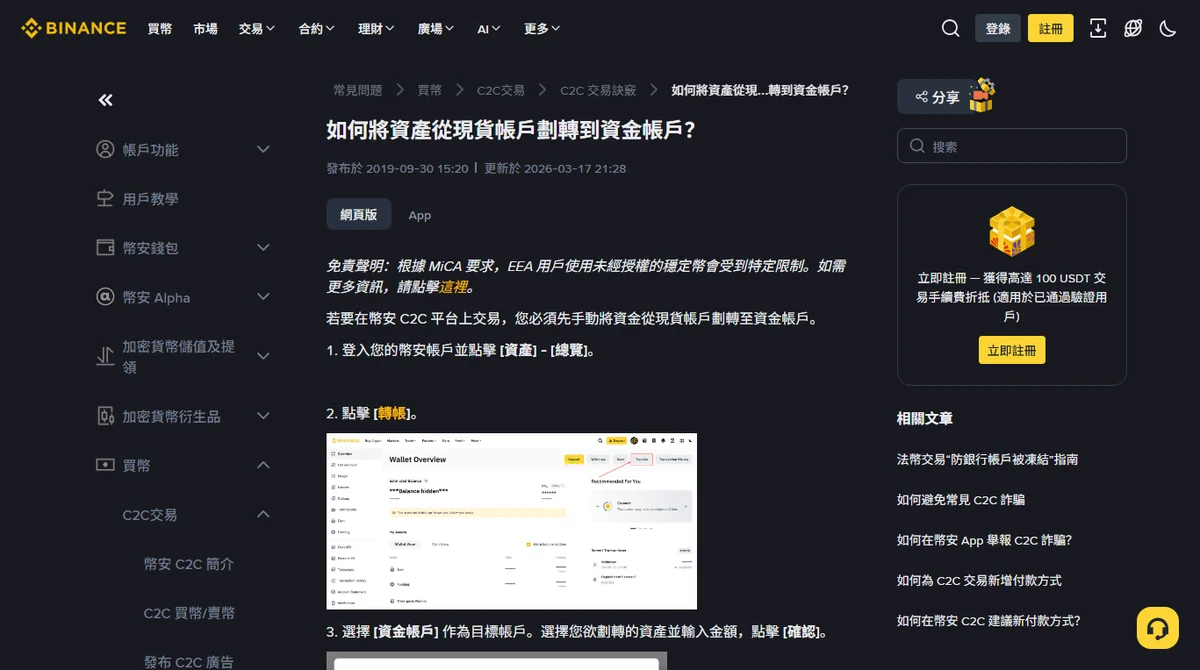Image resolution: width=1200 pixels, height=670 pixels.
Task: Expand 幣安 Alpha sidebar section
Action: pos(263,297)
